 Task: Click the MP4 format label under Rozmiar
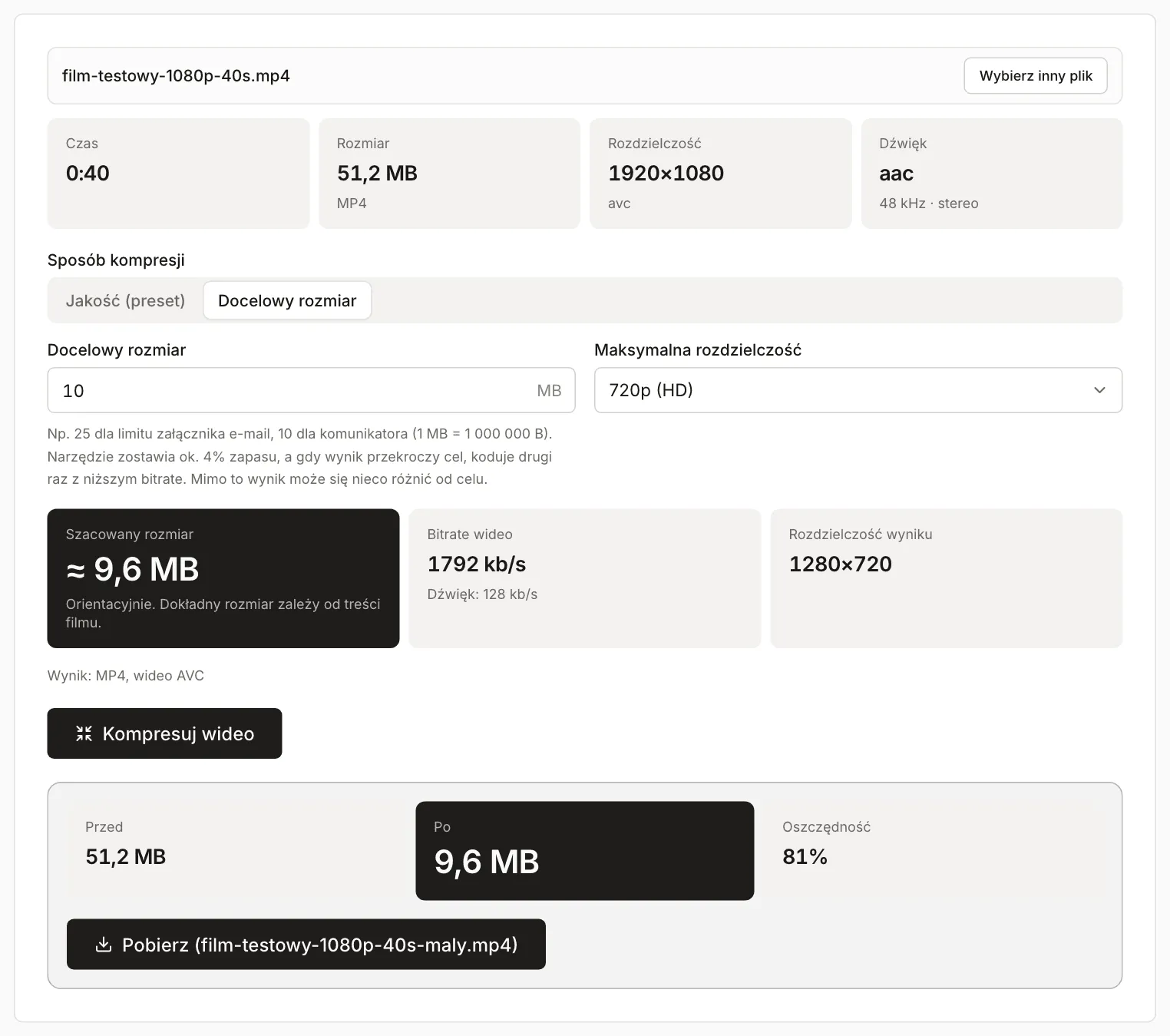coord(352,204)
